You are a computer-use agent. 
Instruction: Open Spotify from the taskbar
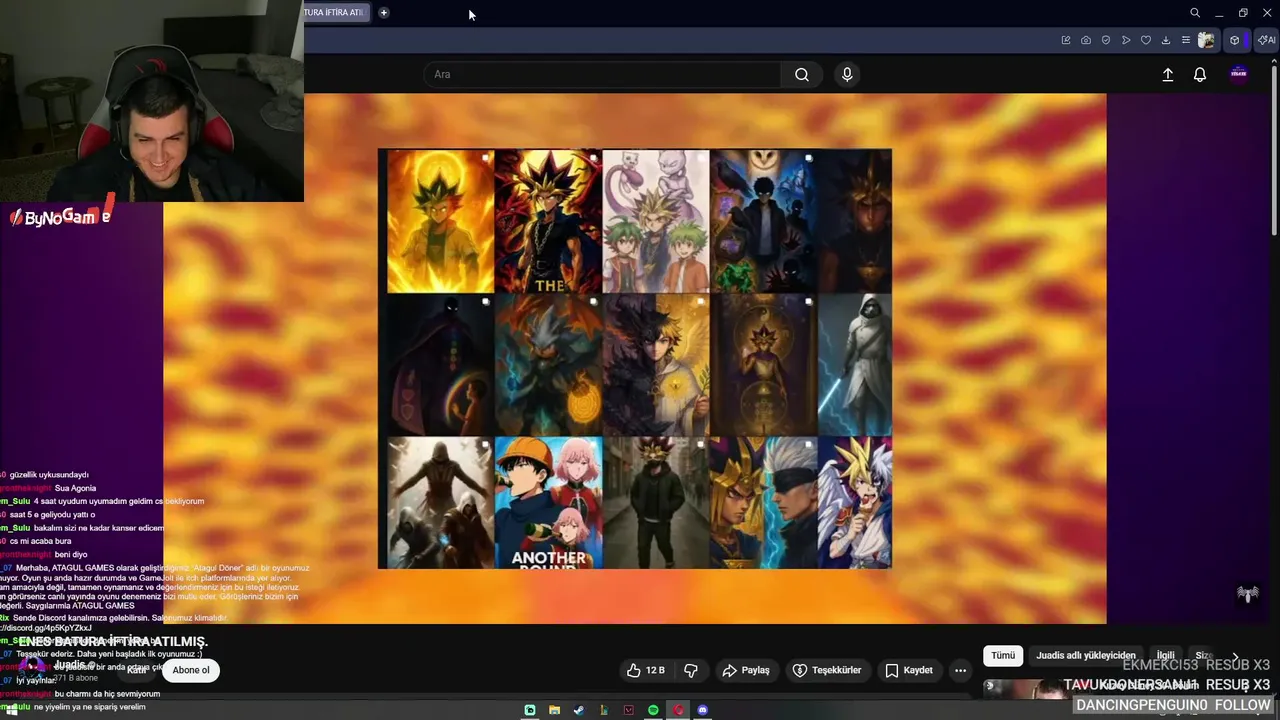[653, 710]
